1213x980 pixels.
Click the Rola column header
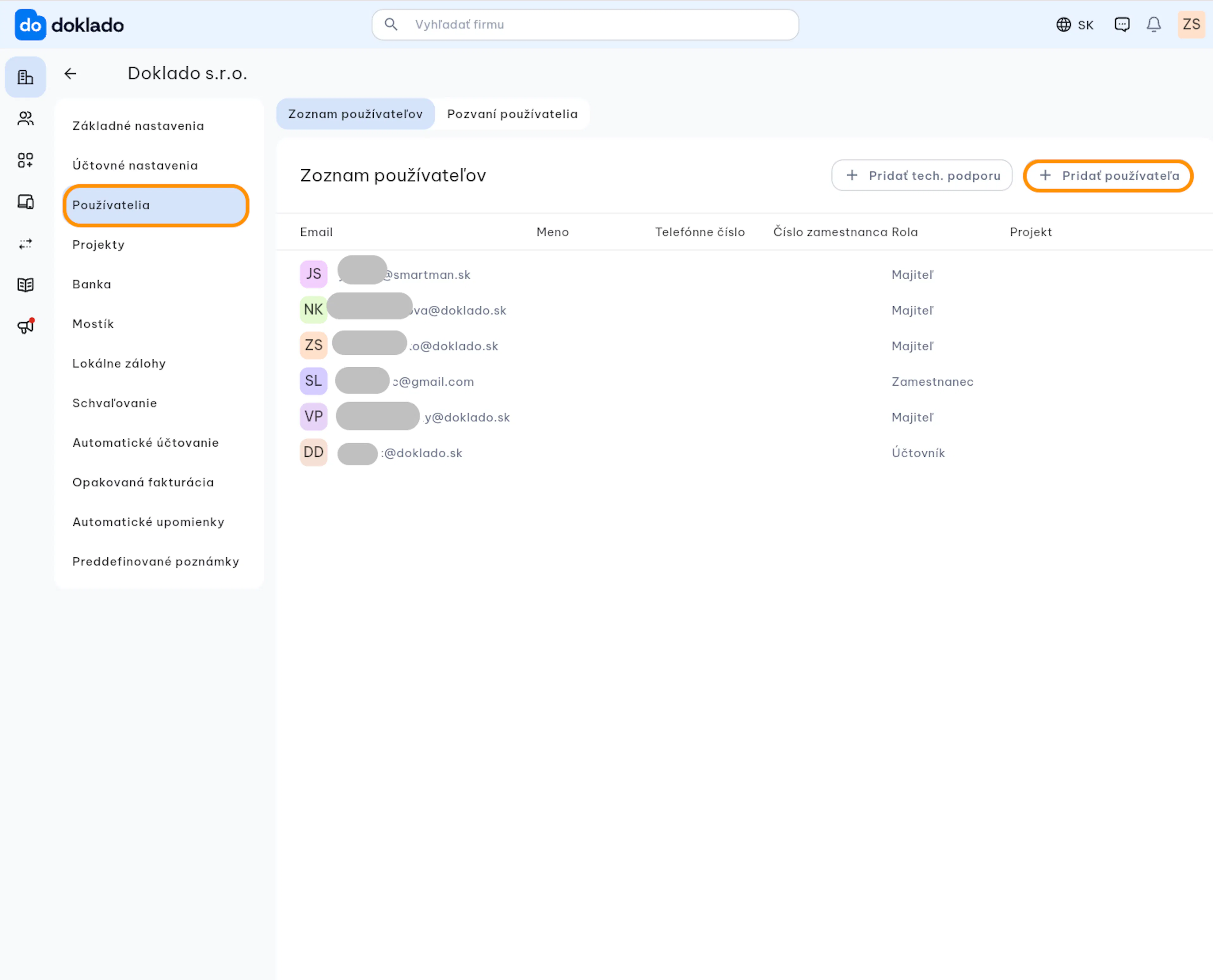(905, 232)
